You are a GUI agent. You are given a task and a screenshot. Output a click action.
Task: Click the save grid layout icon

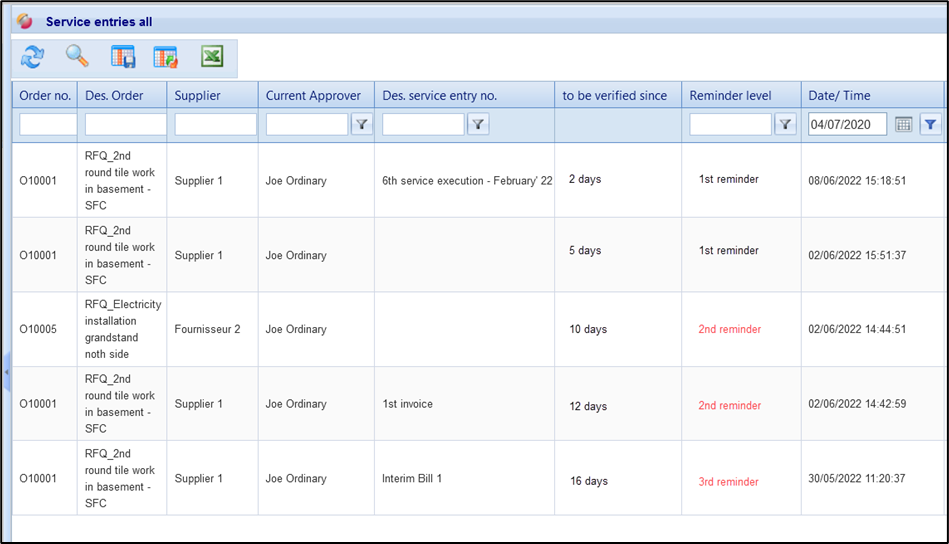click(123, 58)
